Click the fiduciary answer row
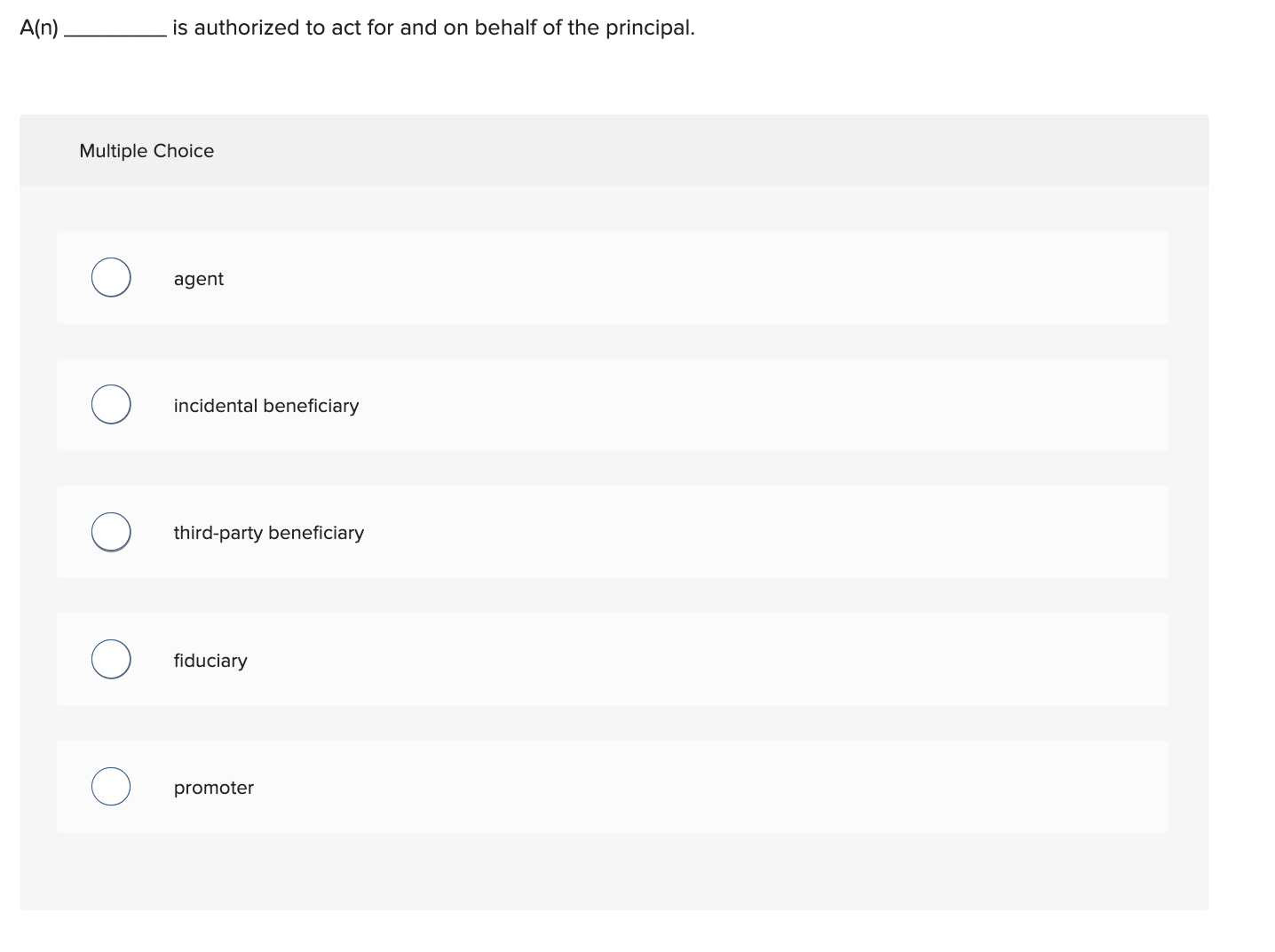The width and height of the screenshot is (1275, 952). pos(613,659)
